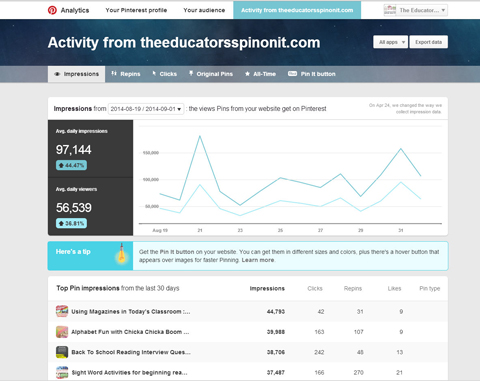
Task: Open the Original Pins tab
Action: coord(211,74)
